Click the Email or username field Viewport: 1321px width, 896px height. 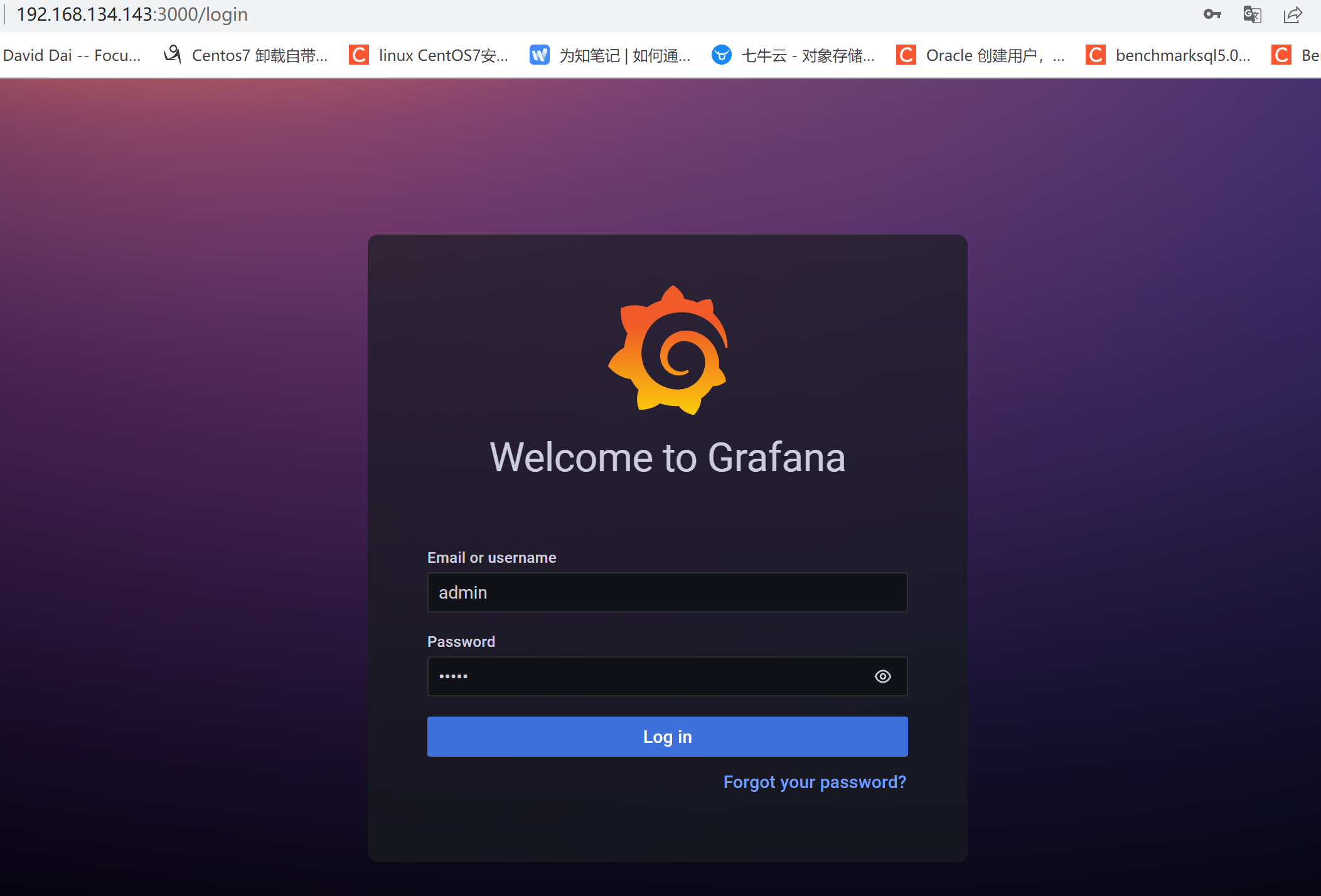(x=667, y=592)
